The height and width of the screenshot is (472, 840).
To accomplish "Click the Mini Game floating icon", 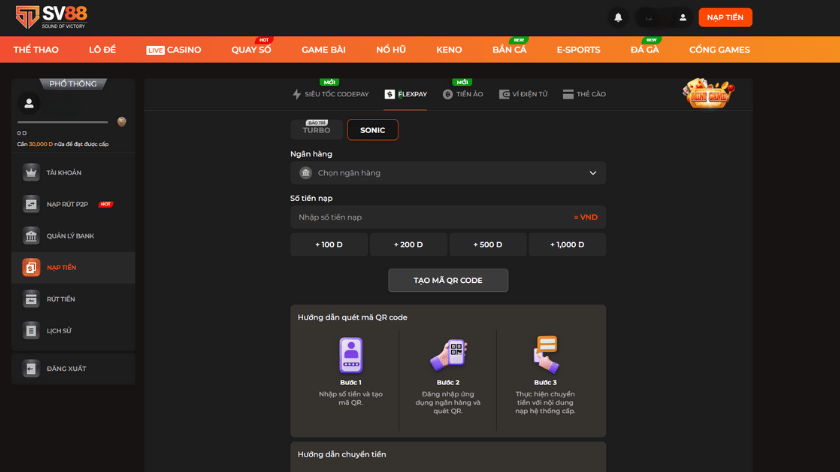I will (x=708, y=94).
